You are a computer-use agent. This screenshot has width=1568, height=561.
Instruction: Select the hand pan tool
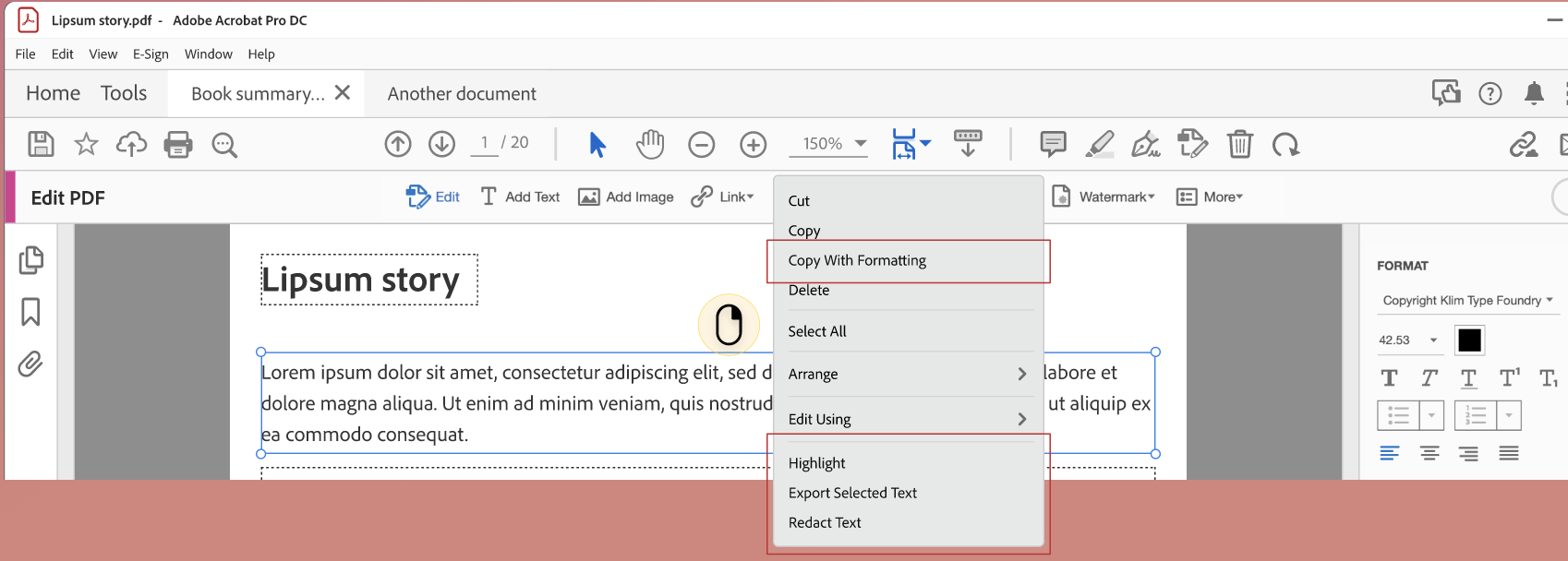650,144
